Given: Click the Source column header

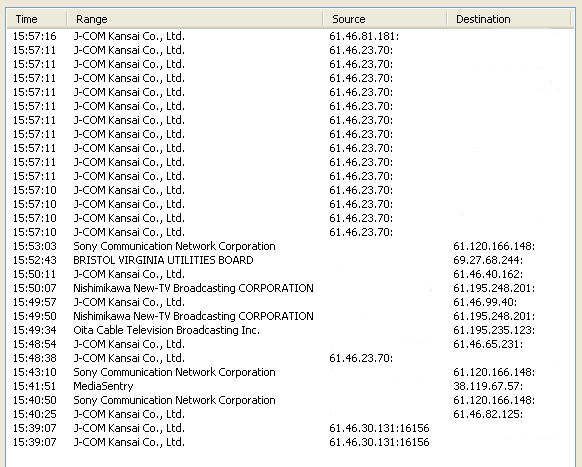Looking at the screenshot, I should [385, 19].
